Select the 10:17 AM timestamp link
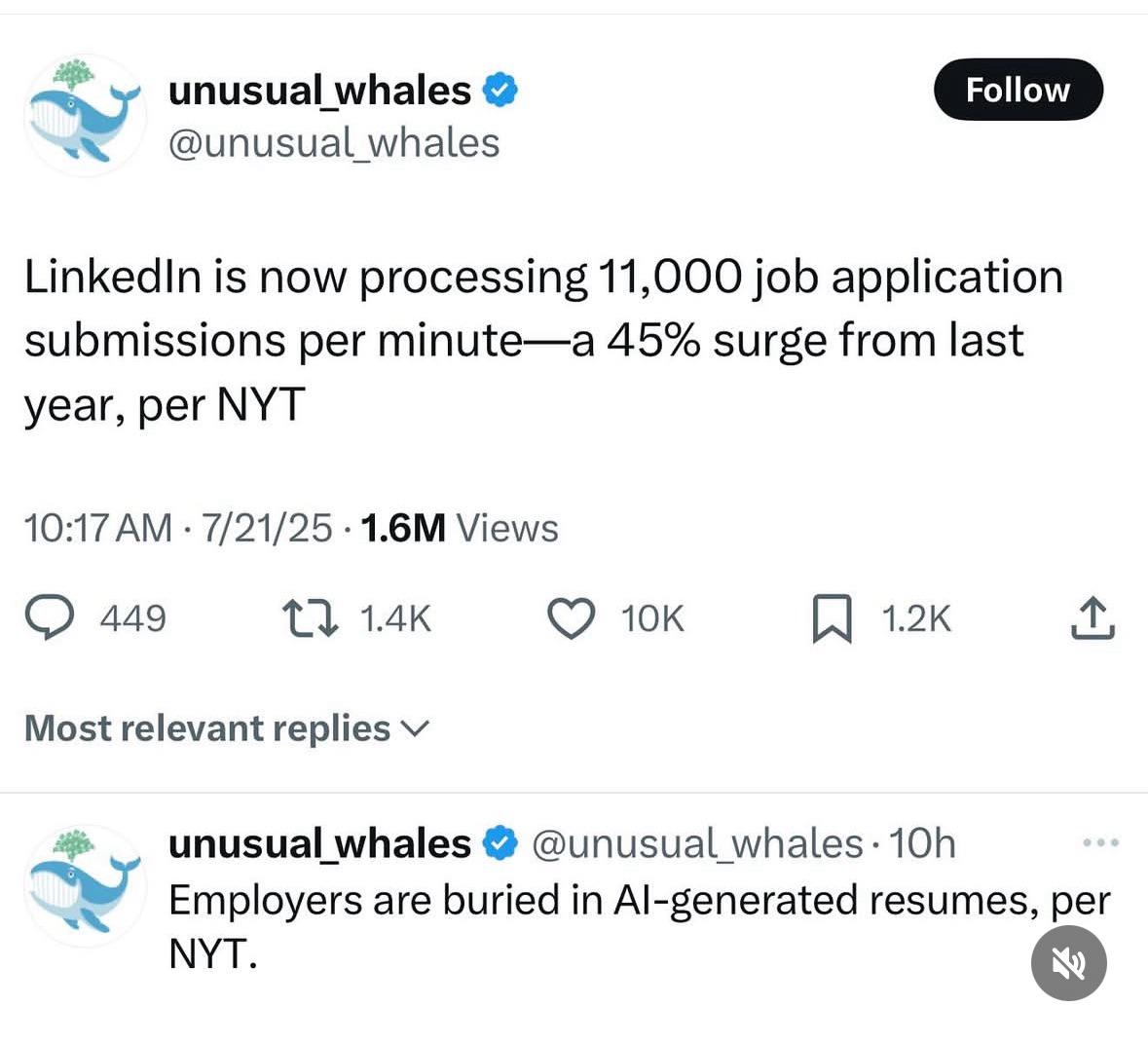 click(97, 528)
